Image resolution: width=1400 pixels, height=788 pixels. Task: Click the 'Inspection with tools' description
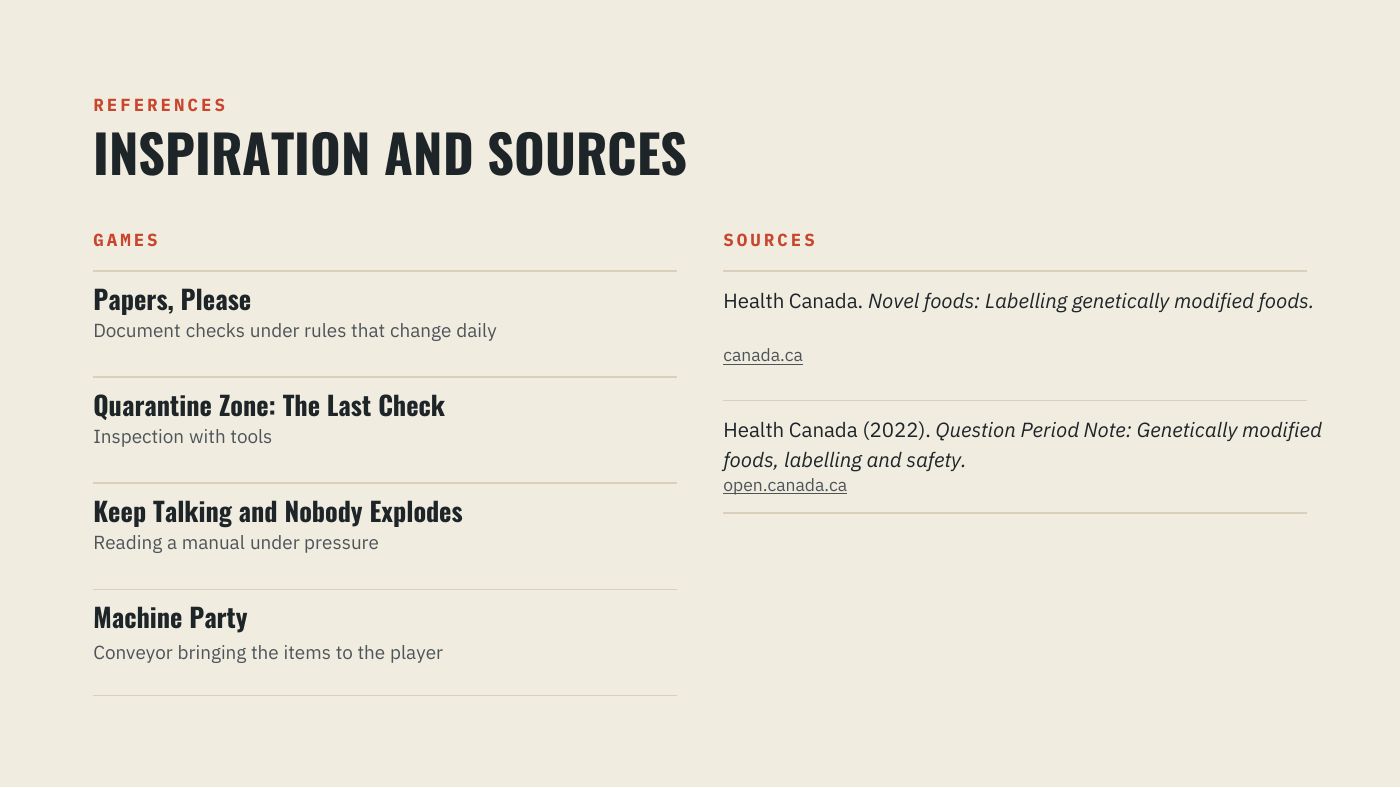(x=182, y=437)
